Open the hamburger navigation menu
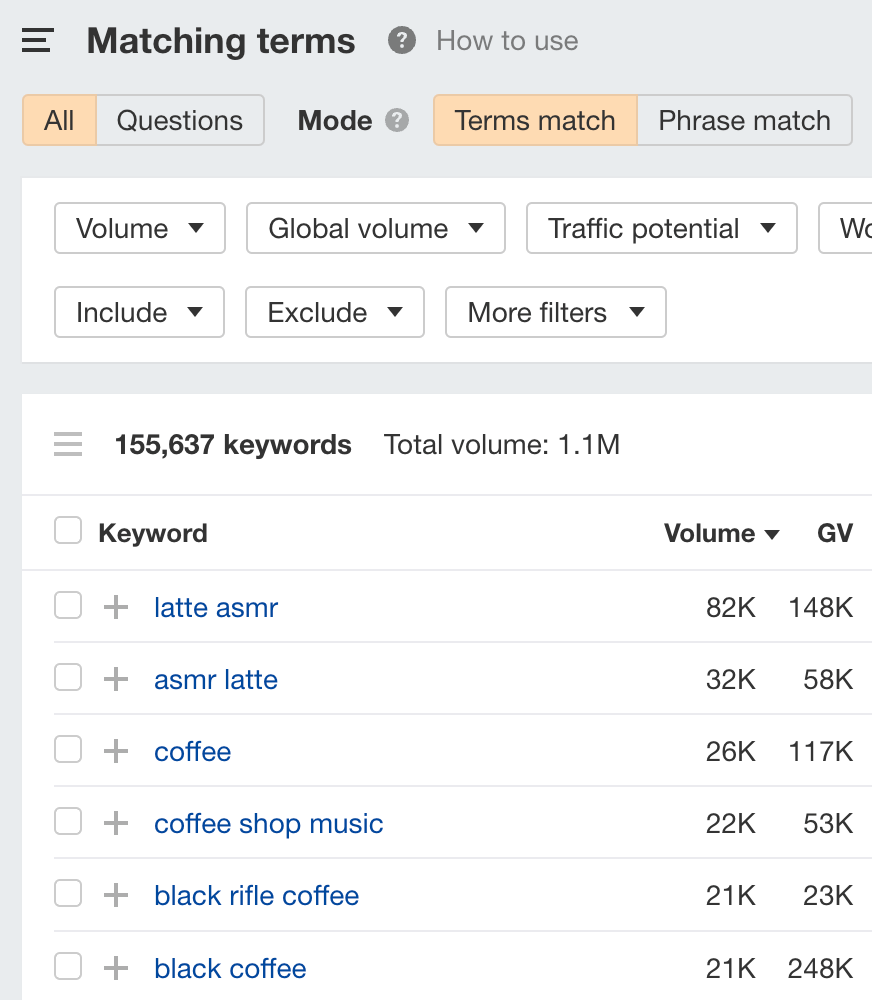Viewport: 872px width, 1000px height. 36,40
